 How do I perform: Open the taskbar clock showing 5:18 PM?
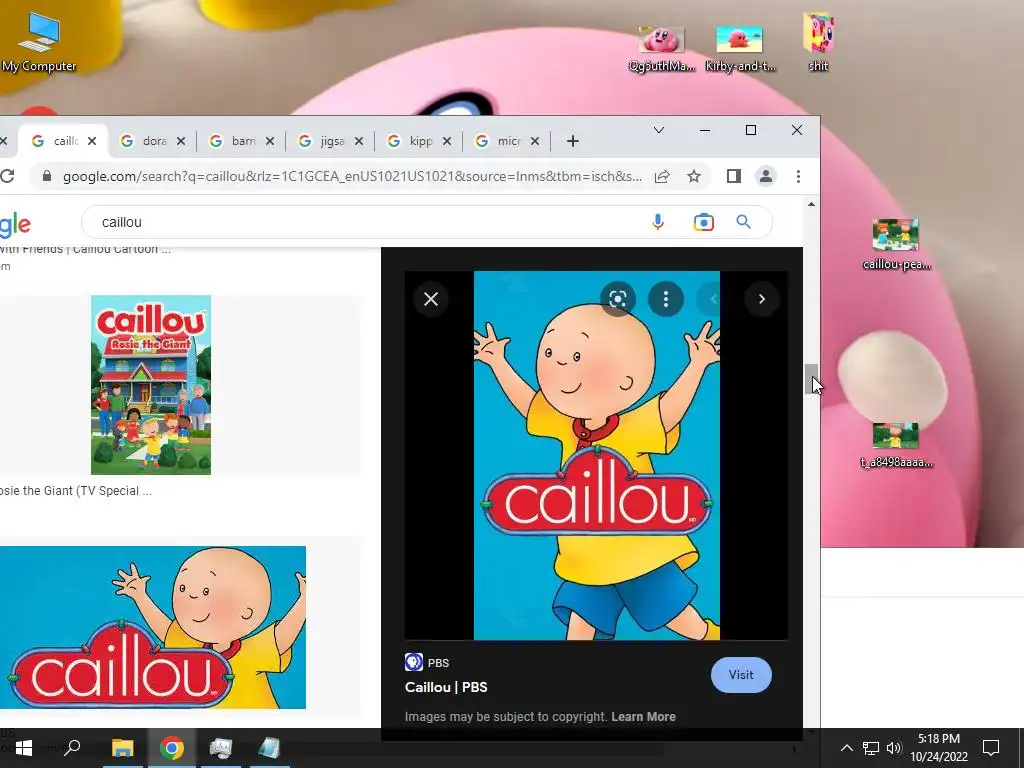pos(939,748)
